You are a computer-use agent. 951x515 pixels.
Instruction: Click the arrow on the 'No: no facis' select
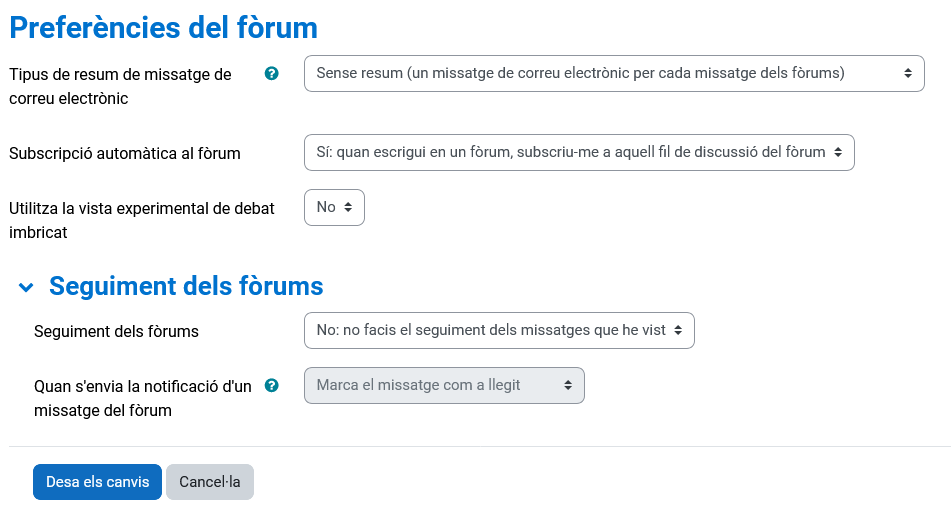click(678, 330)
